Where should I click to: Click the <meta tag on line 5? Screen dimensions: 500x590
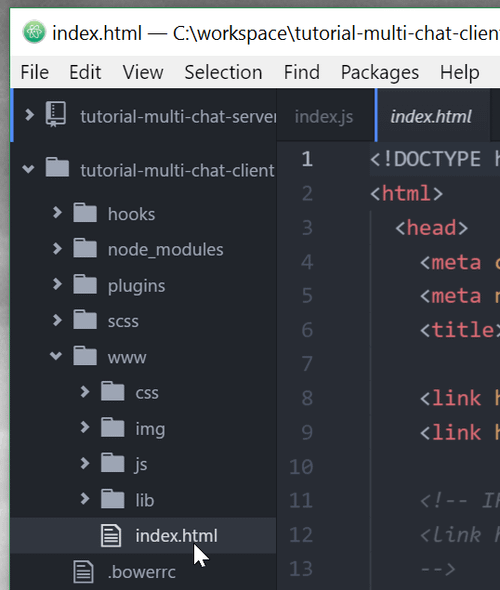coord(450,296)
